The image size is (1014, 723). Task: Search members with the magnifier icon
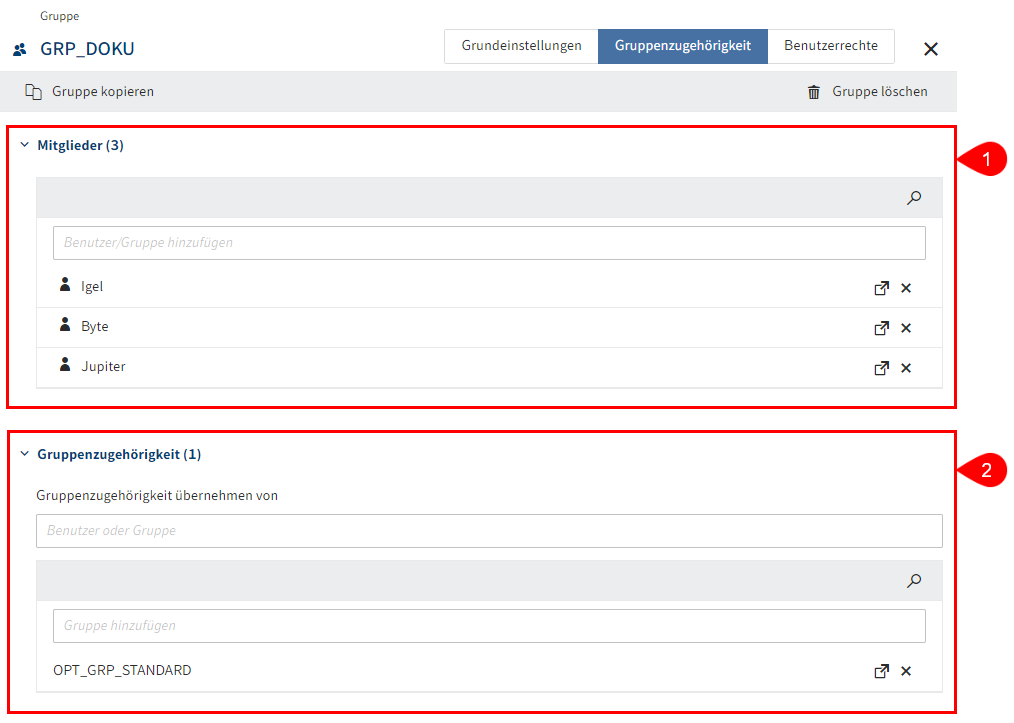(913, 198)
